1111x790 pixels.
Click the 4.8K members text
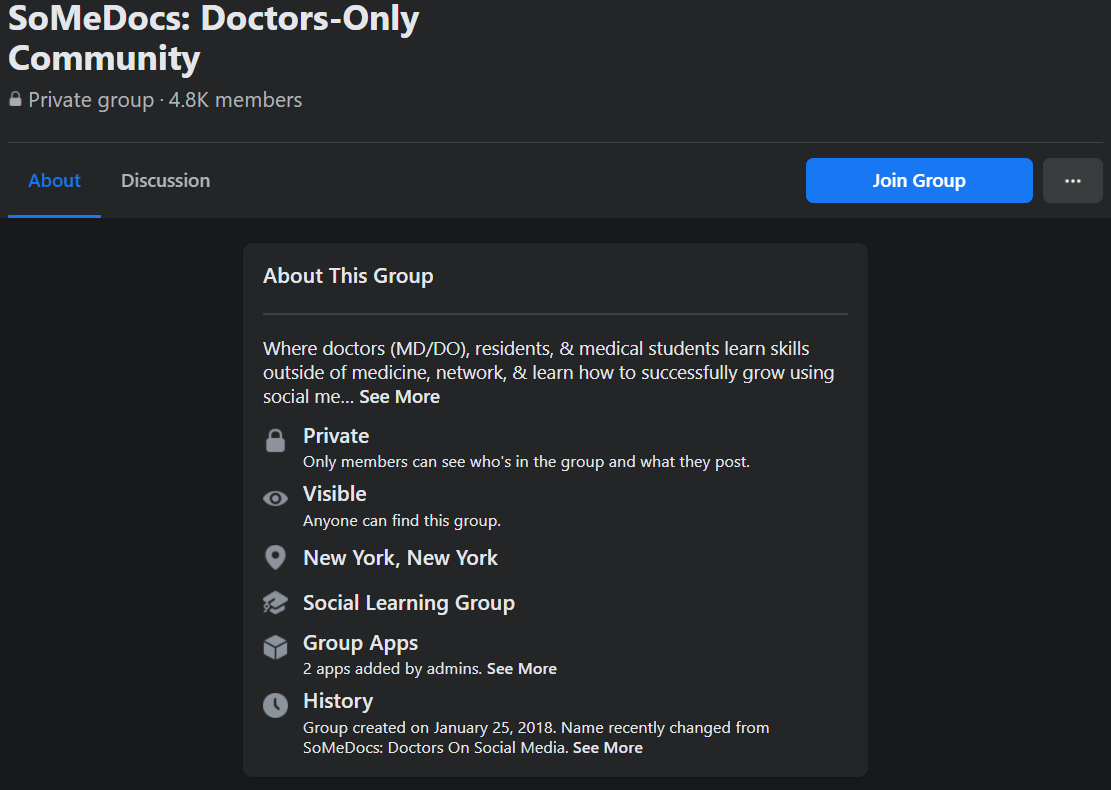coord(235,99)
